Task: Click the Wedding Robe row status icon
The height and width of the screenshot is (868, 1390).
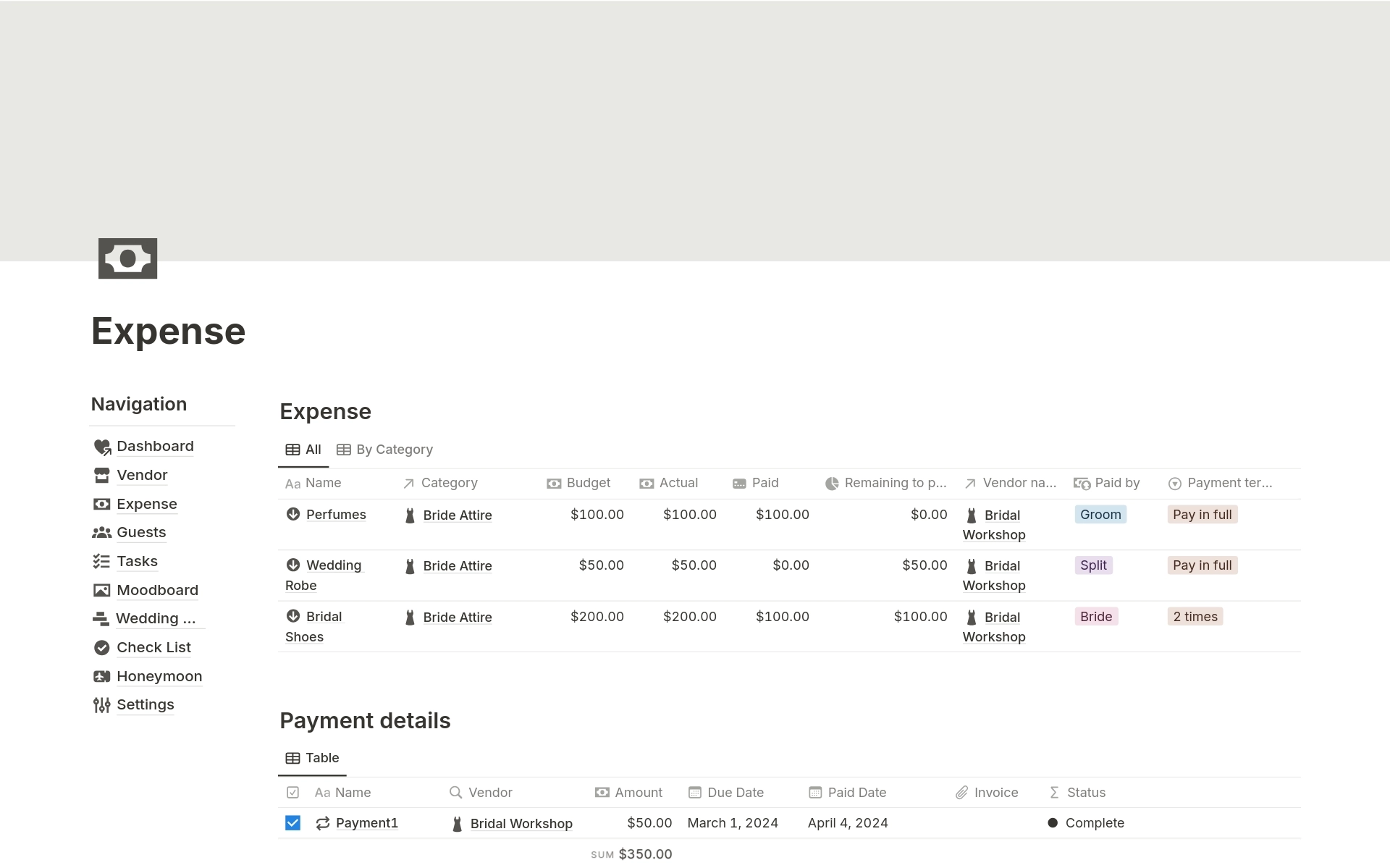Action: pos(293,565)
